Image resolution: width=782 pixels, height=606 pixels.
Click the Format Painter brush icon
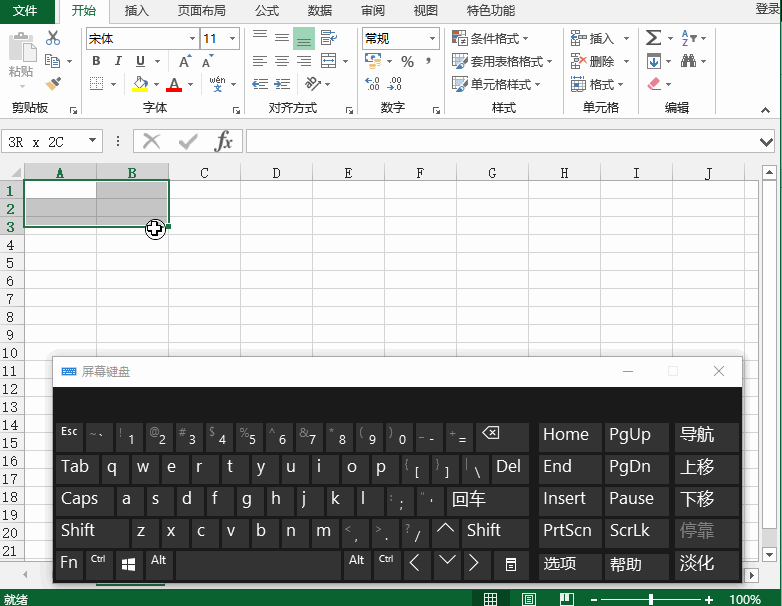pos(53,84)
